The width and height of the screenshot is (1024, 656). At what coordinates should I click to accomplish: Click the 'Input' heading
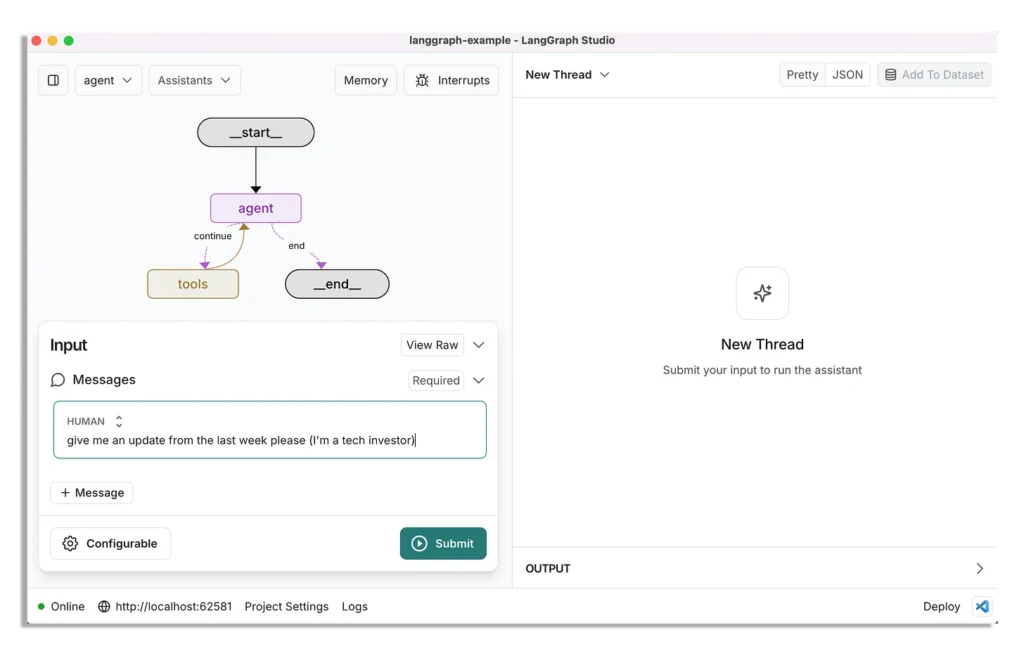pos(69,345)
